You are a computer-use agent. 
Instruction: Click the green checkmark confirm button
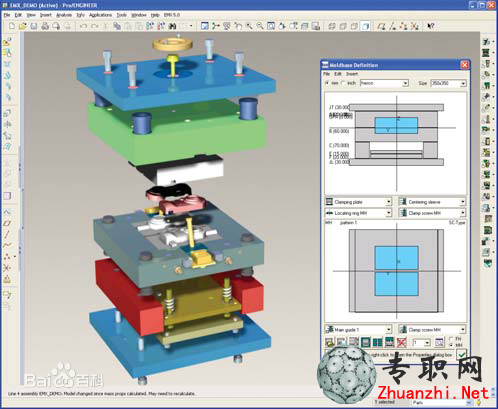462,354
